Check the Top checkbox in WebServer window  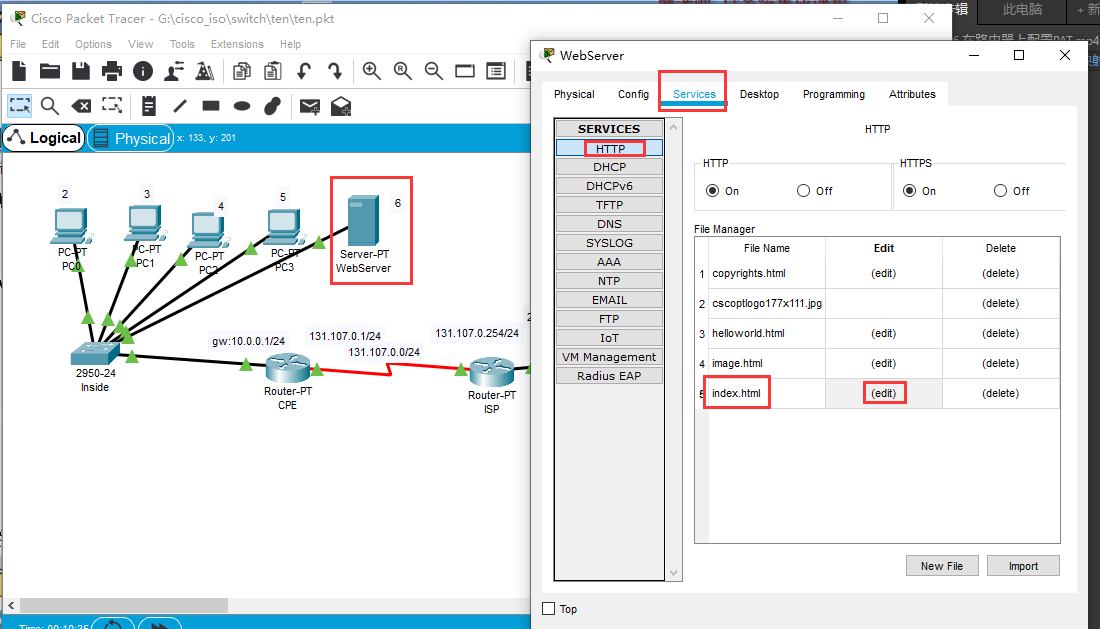(549, 609)
